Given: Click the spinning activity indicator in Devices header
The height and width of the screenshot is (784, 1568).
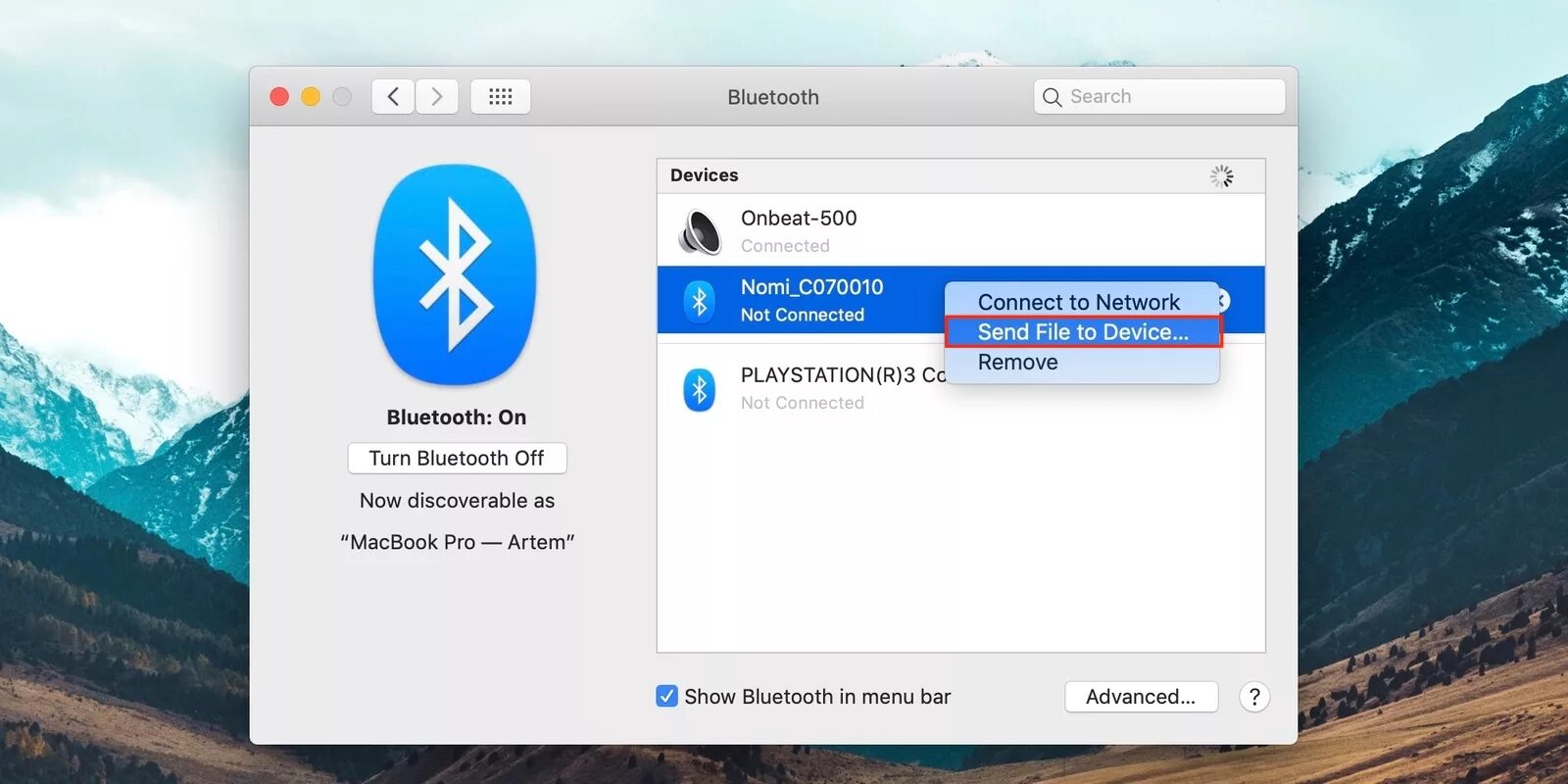Looking at the screenshot, I should [1221, 176].
